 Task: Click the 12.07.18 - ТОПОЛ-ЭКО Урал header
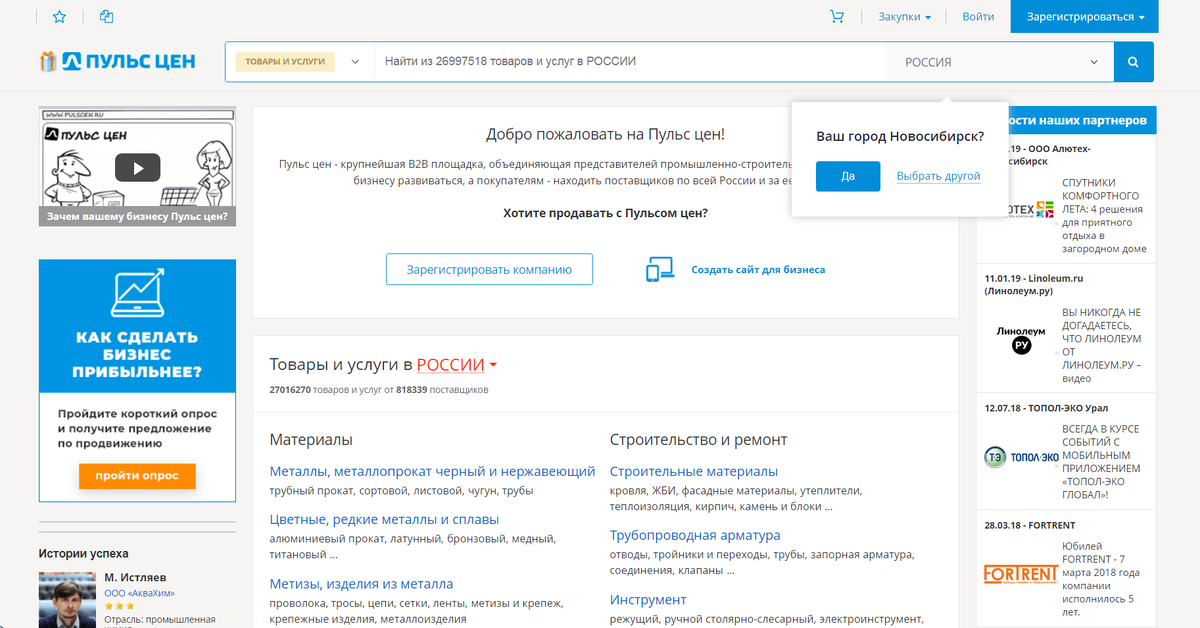click(x=1046, y=408)
